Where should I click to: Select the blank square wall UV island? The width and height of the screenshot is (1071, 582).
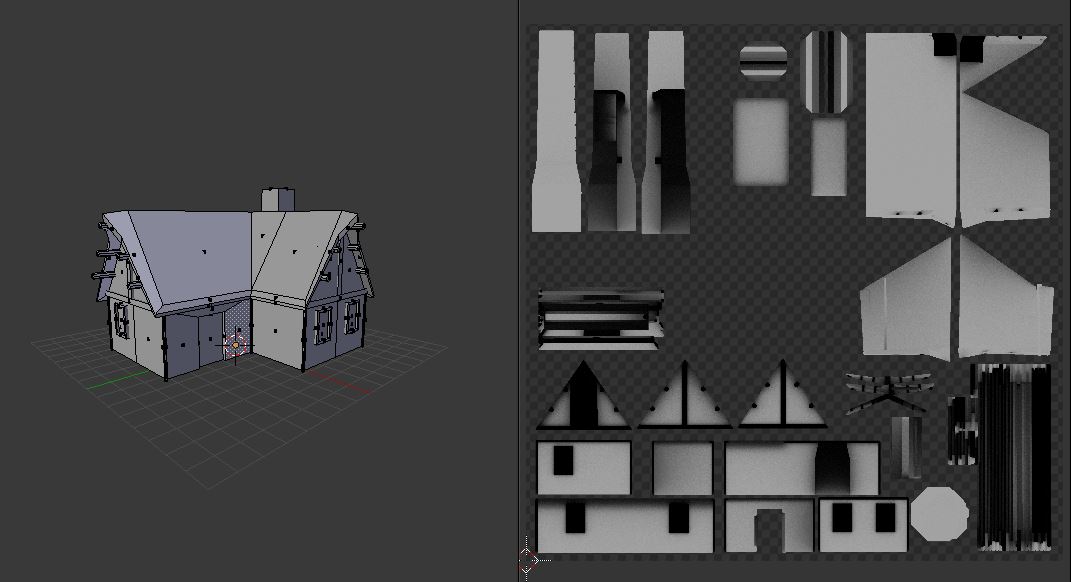click(682, 468)
